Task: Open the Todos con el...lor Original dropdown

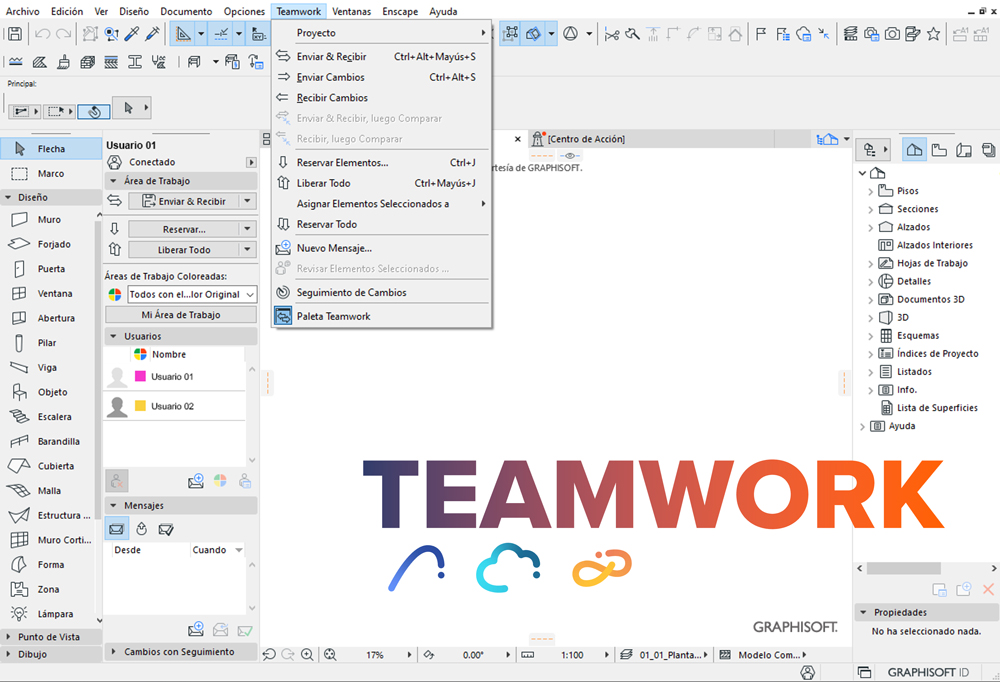Action: pyautogui.click(x=191, y=294)
